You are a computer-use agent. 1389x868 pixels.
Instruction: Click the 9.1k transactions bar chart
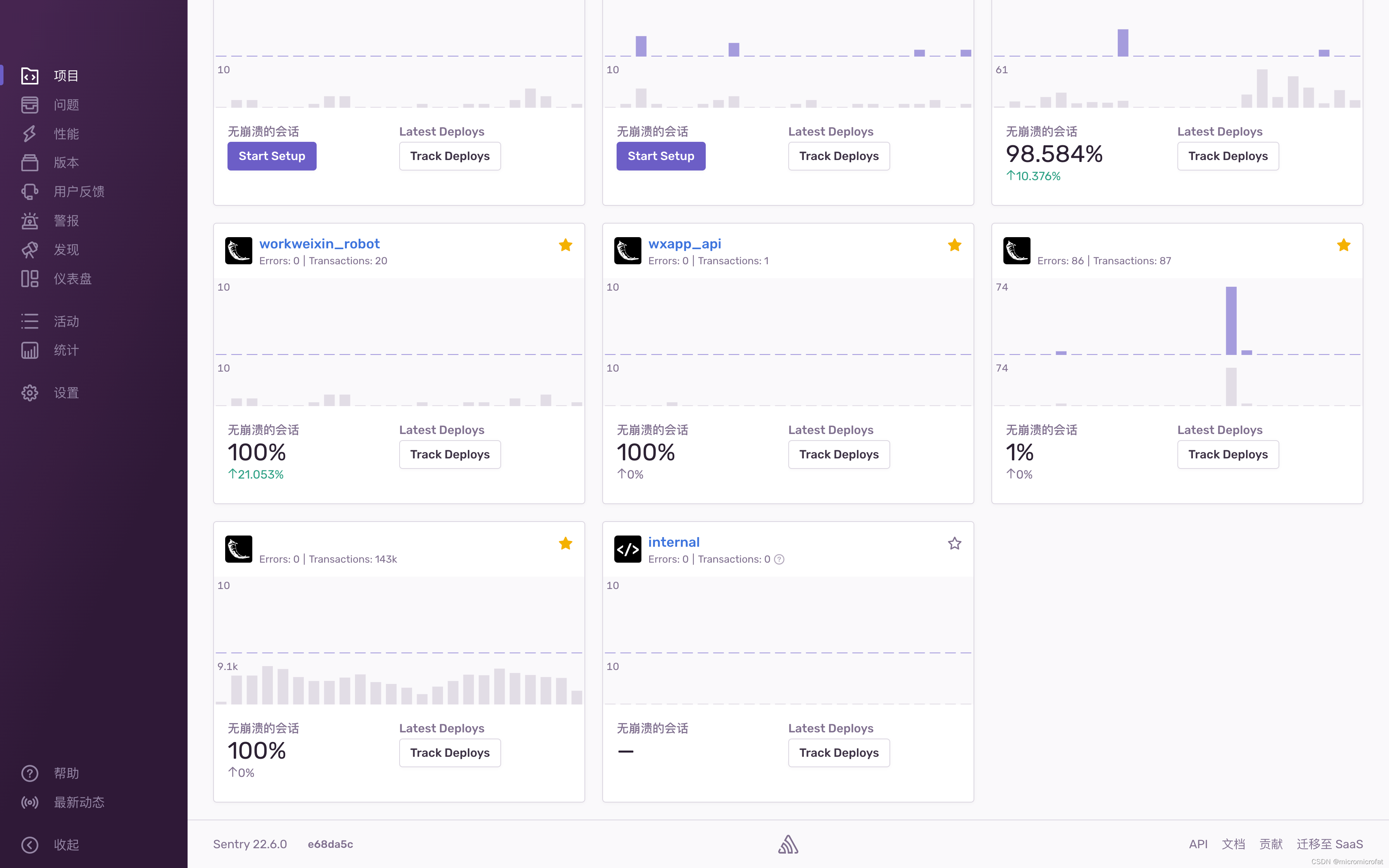(399, 685)
